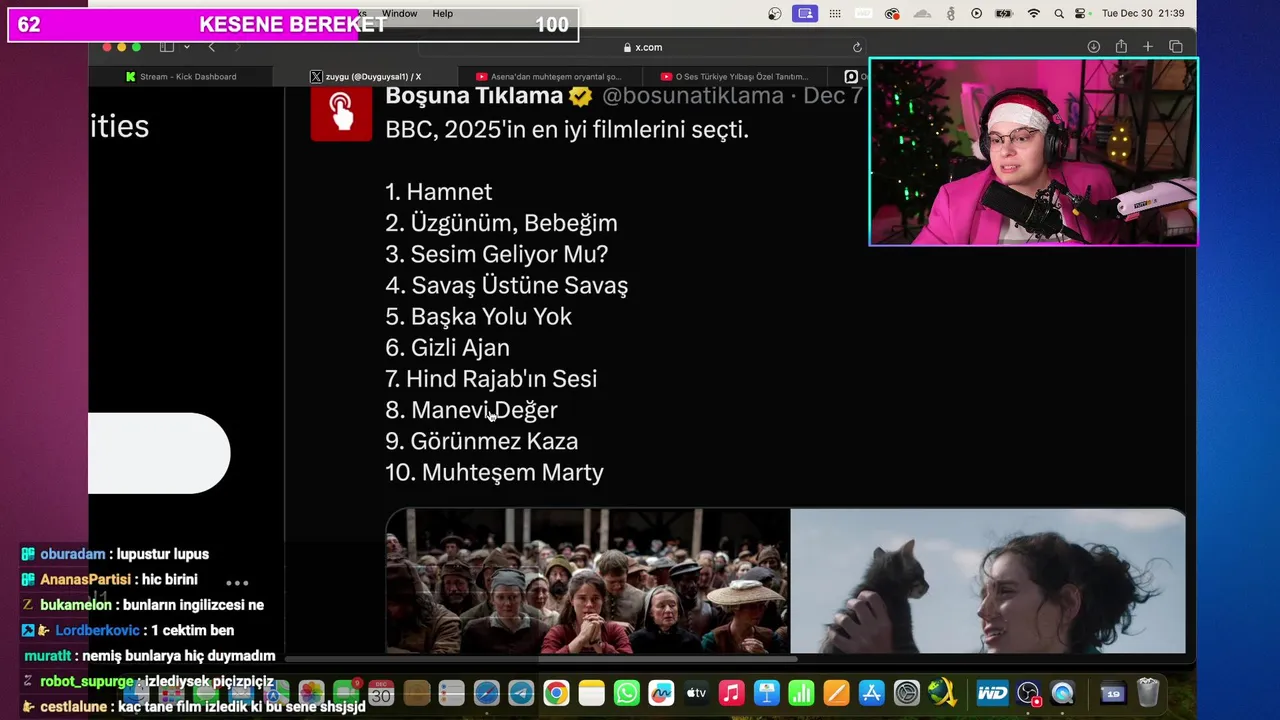Click the white pill button in sidebar

pyautogui.click(x=159, y=453)
